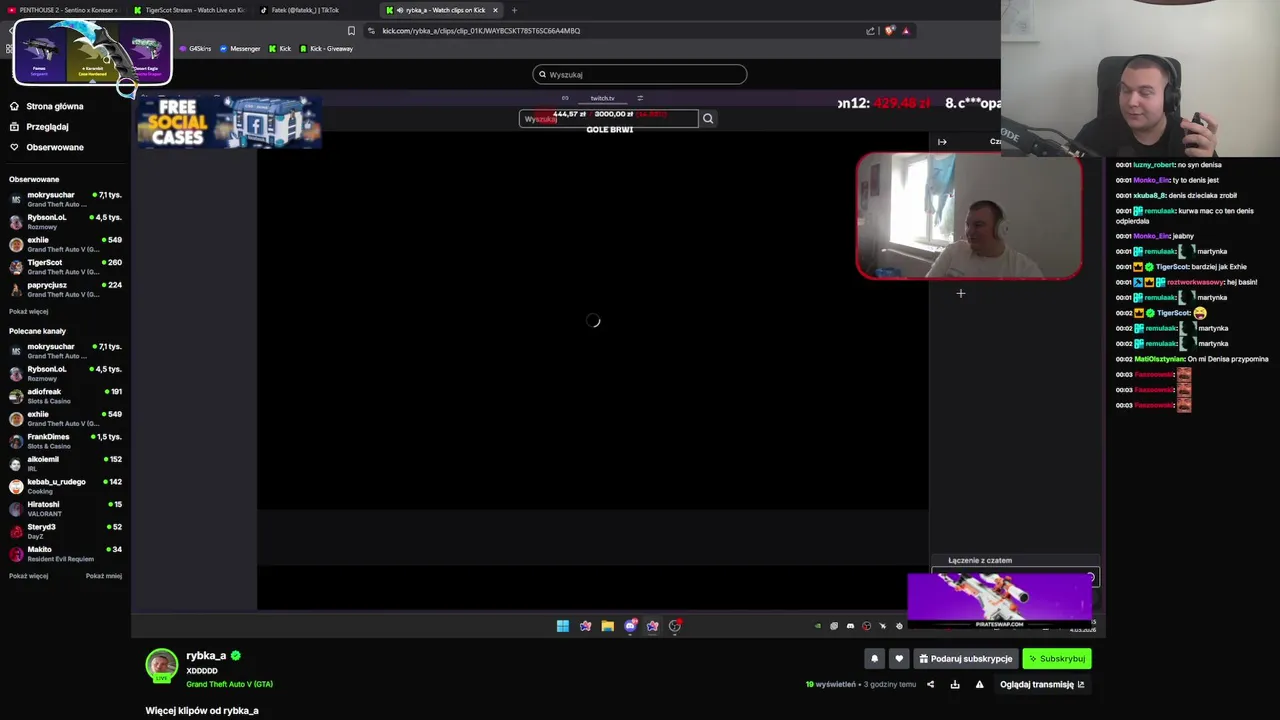The height and width of the screenshot is (720, 1280).
Task: Click green Subskrybuj button
Action: (x=1057, y=659)
